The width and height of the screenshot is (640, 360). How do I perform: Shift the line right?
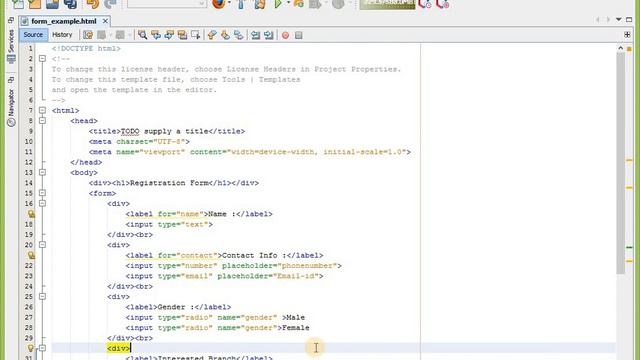(269, 35)
